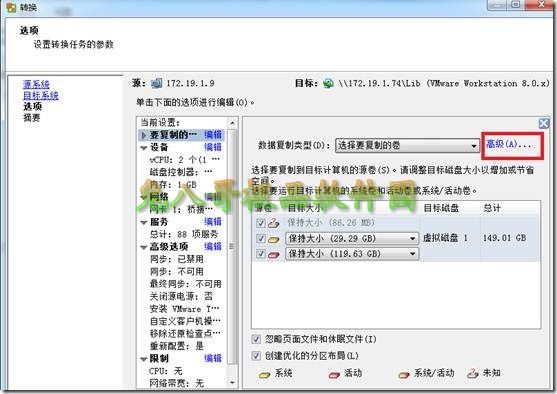Open the 保持大小 (29.29 GB) dropdown
557x394 pixels.
tap(352, 238)
